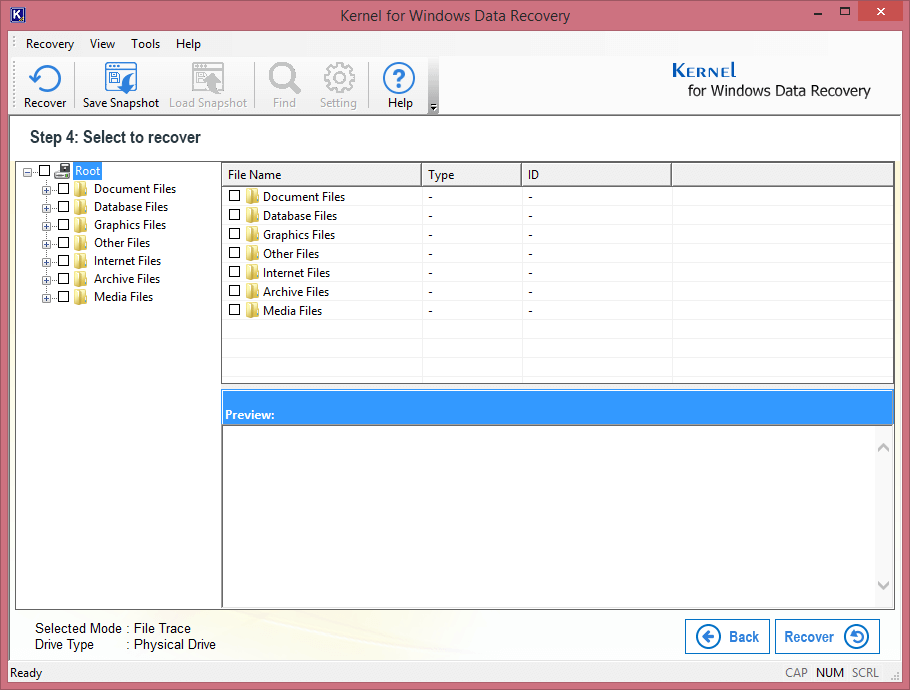Check Archive Files checkbox in file list
This screenshot has height=690, width=910.
point(234,291)
